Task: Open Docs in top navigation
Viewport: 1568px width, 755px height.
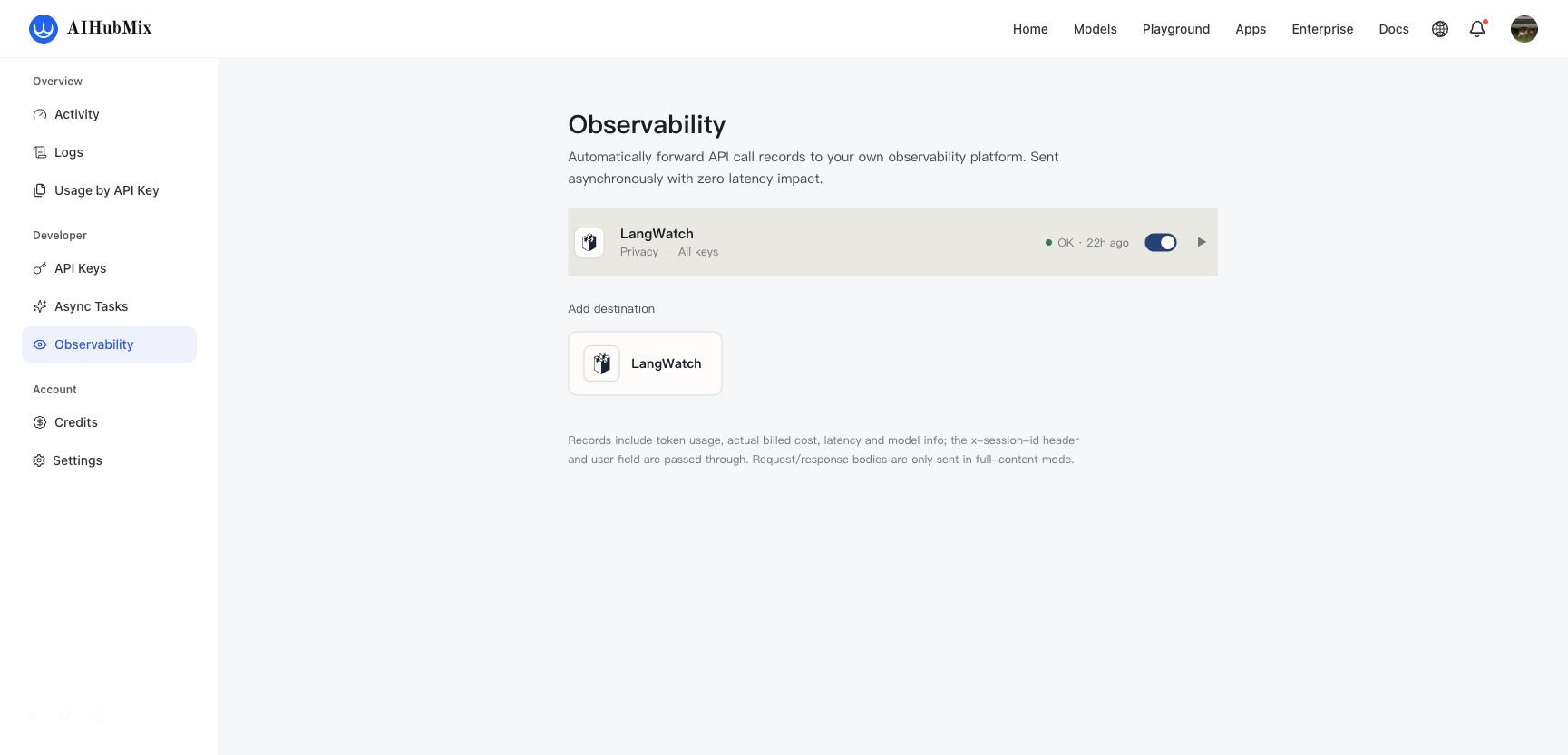Action: 1394,29
